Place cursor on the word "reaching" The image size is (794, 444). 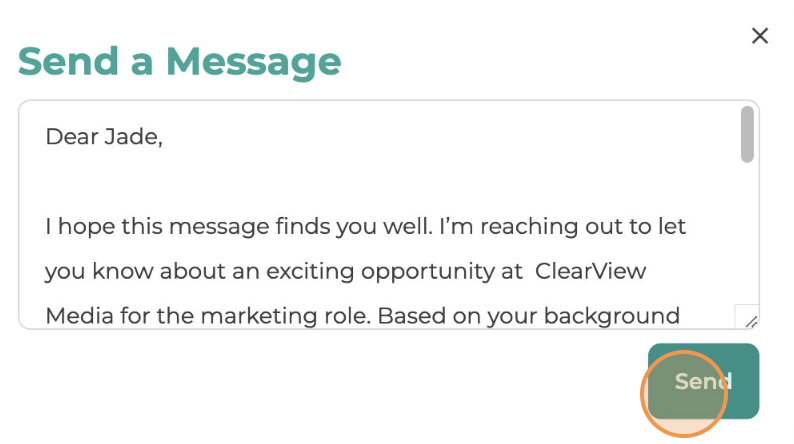[x=529, y=228]
